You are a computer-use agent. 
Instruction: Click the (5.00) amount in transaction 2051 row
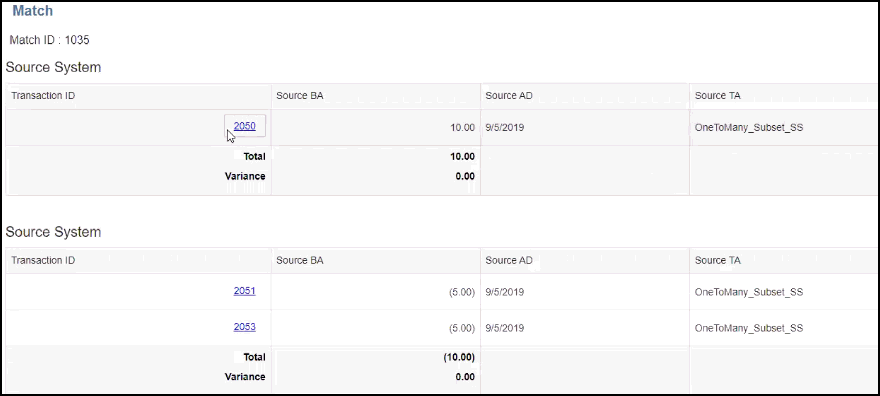tap(462, 292)
